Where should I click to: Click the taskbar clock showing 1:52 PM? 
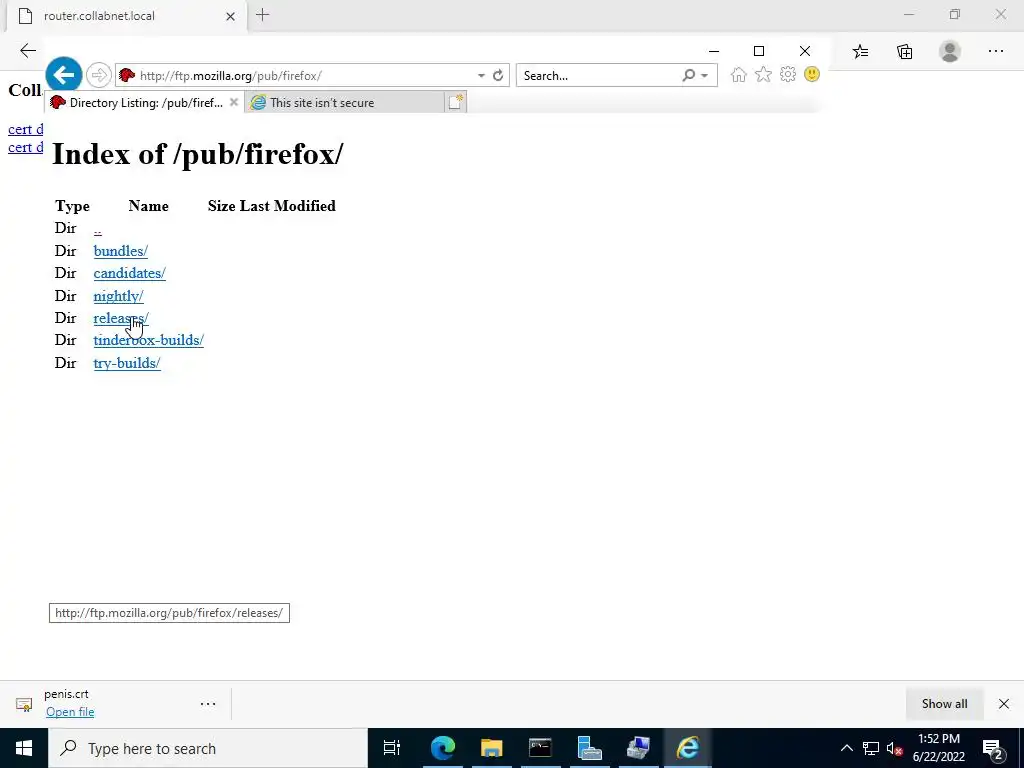pyautogui.click(x=938, y=748)
